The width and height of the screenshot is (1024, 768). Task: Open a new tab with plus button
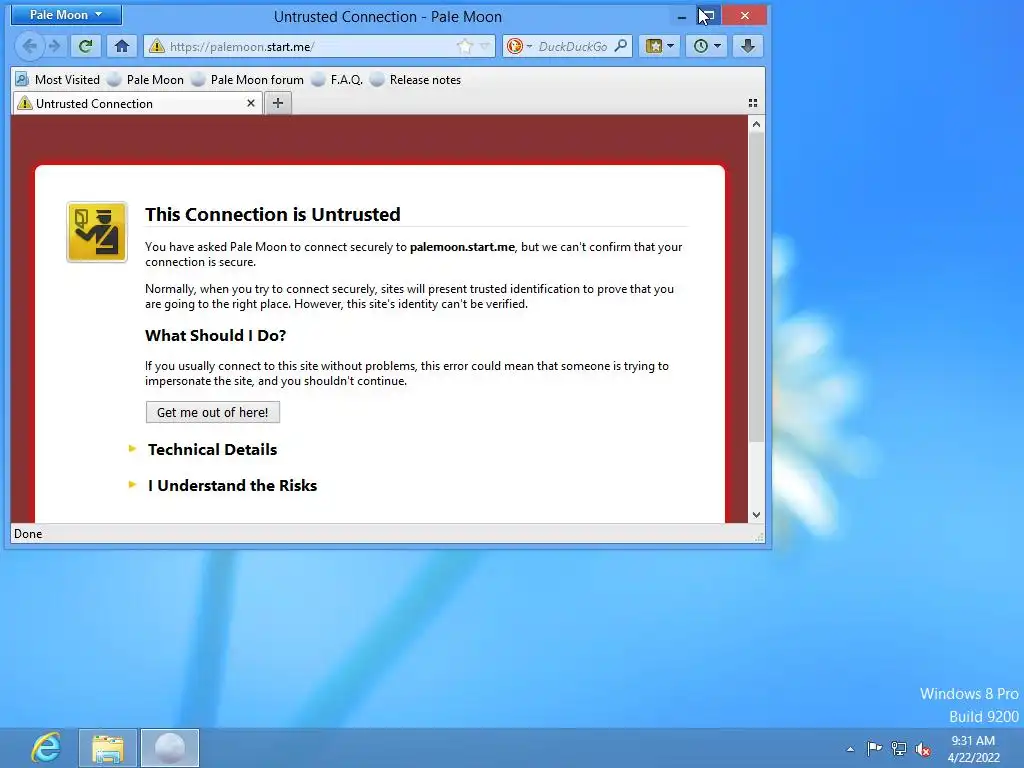(x=278, y=103)
